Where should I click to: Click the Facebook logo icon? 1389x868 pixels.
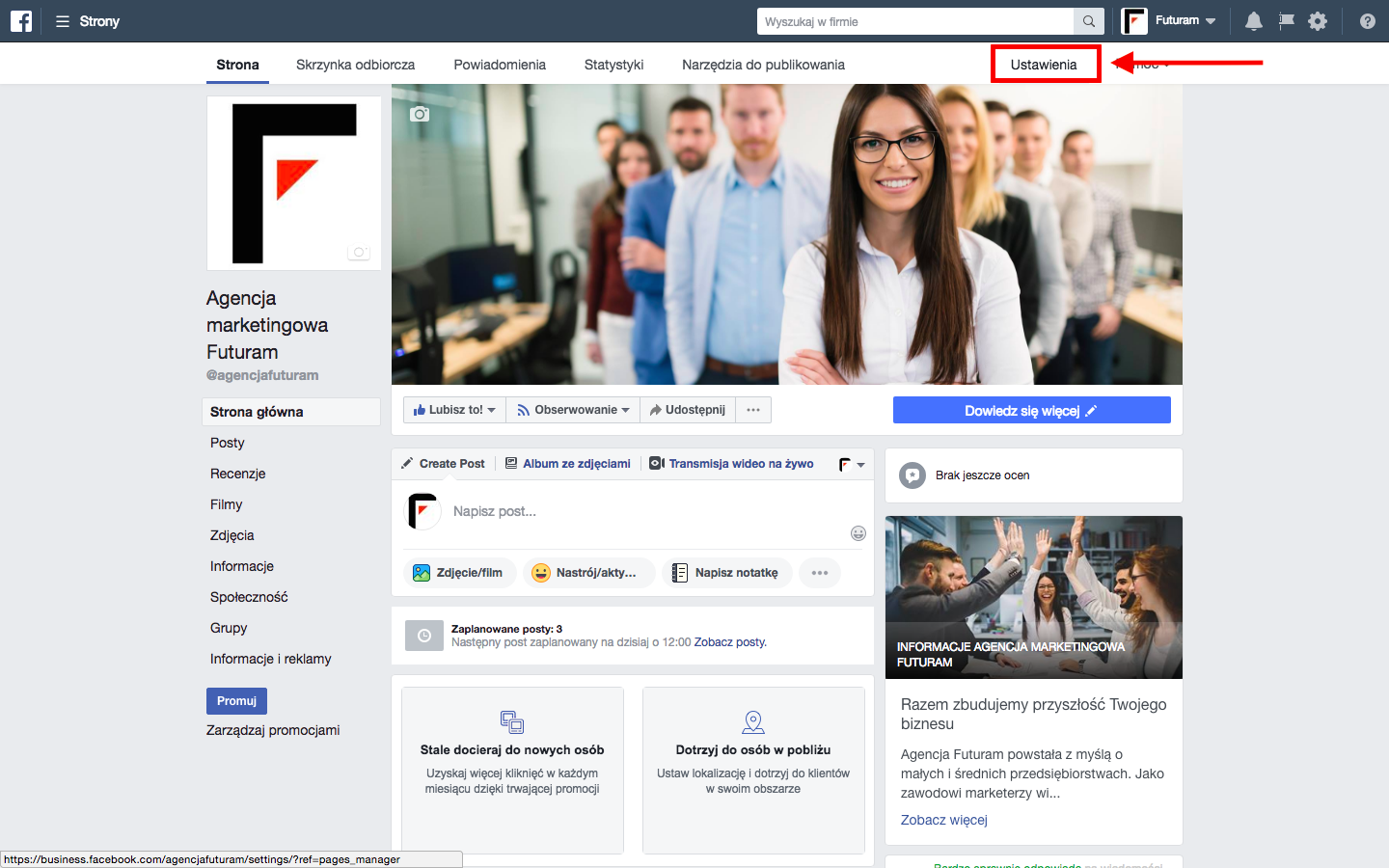point(21,21)
